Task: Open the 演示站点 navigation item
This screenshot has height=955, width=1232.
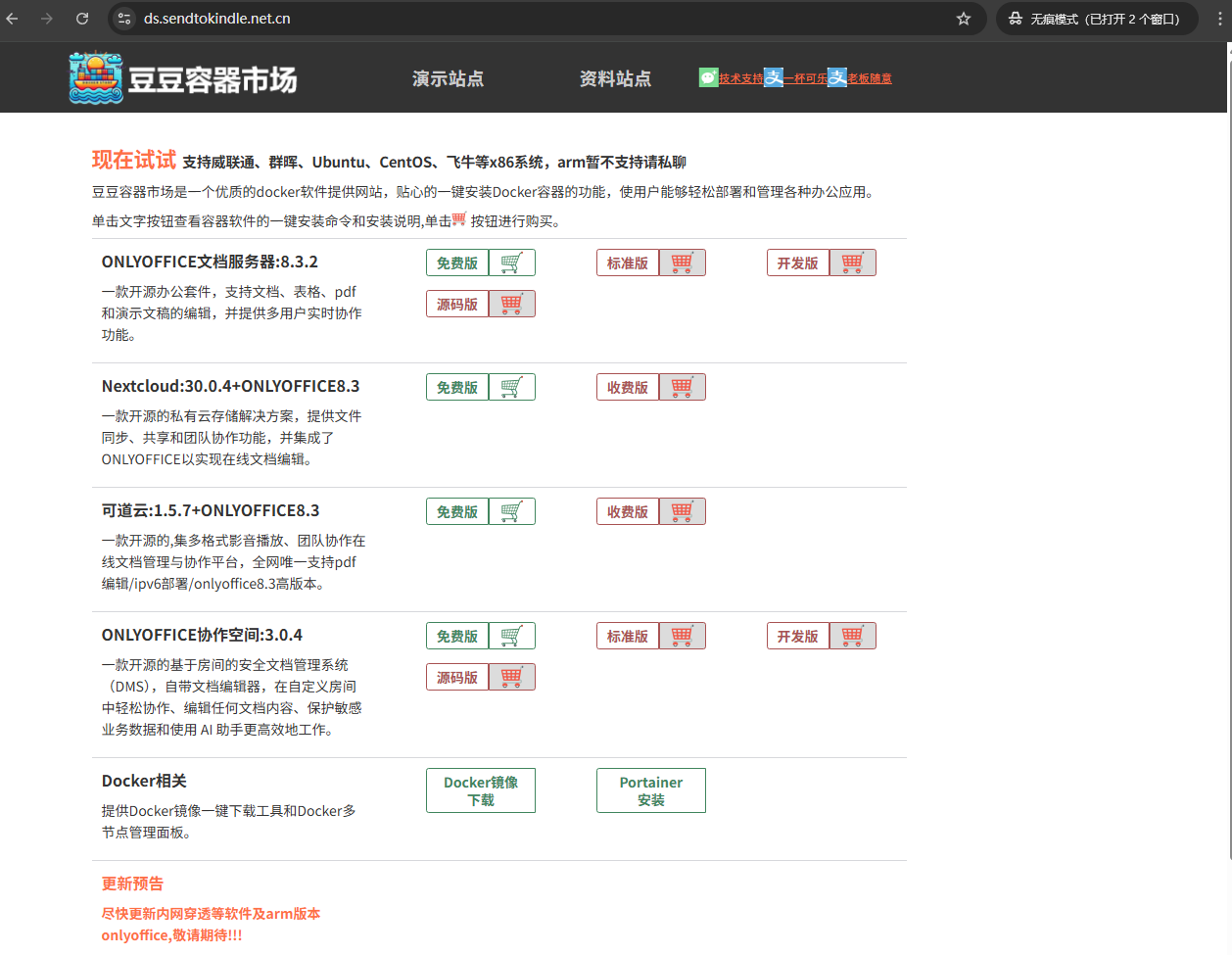Action: (x=449, y=78)
